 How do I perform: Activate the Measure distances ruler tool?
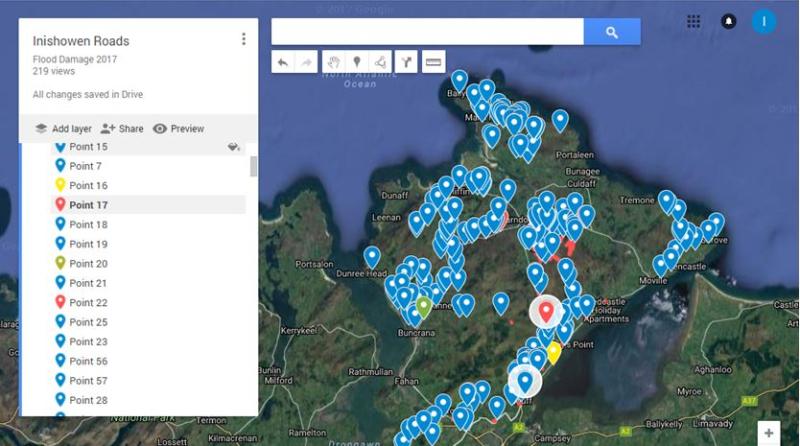(x=433, y=62)
